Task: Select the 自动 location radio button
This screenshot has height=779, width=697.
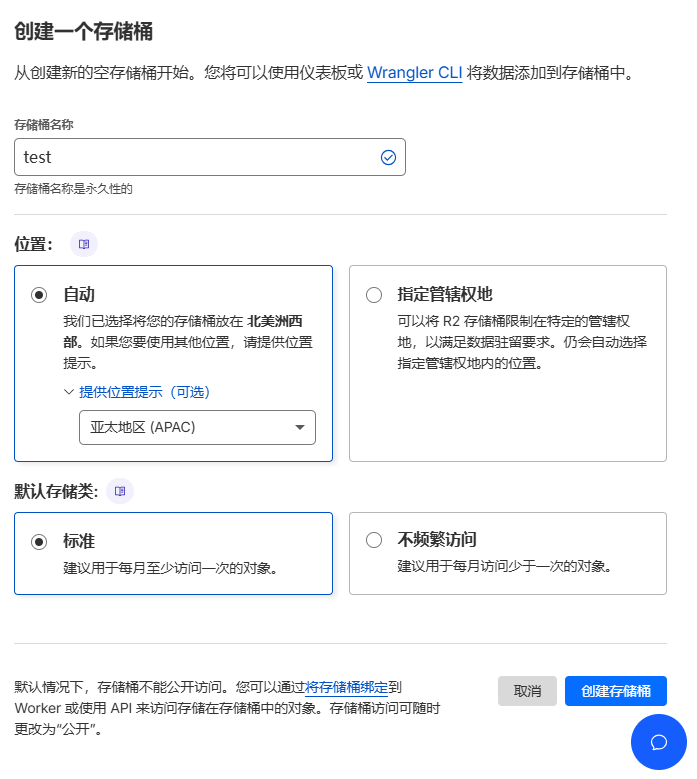Action: [x=39, y=295]
